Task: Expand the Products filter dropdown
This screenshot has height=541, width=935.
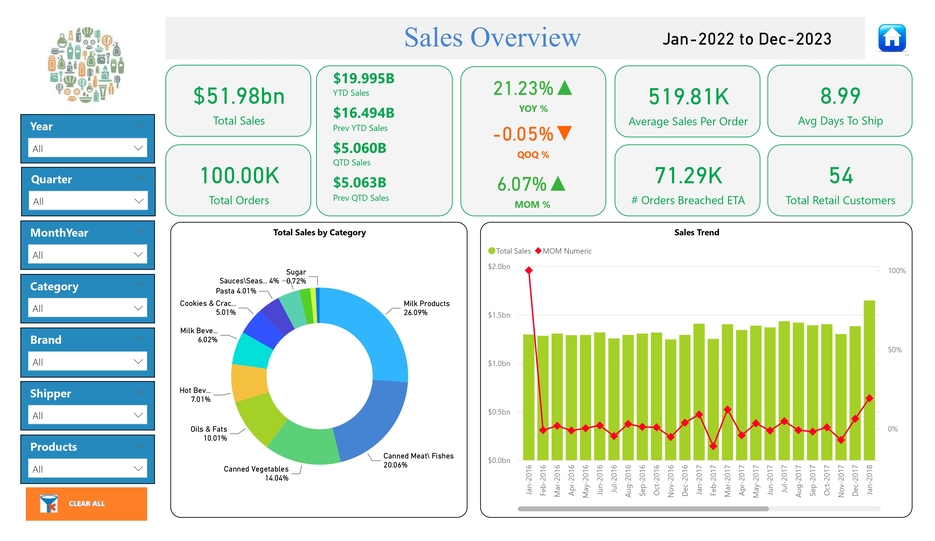Action: [x=88, y=469]
